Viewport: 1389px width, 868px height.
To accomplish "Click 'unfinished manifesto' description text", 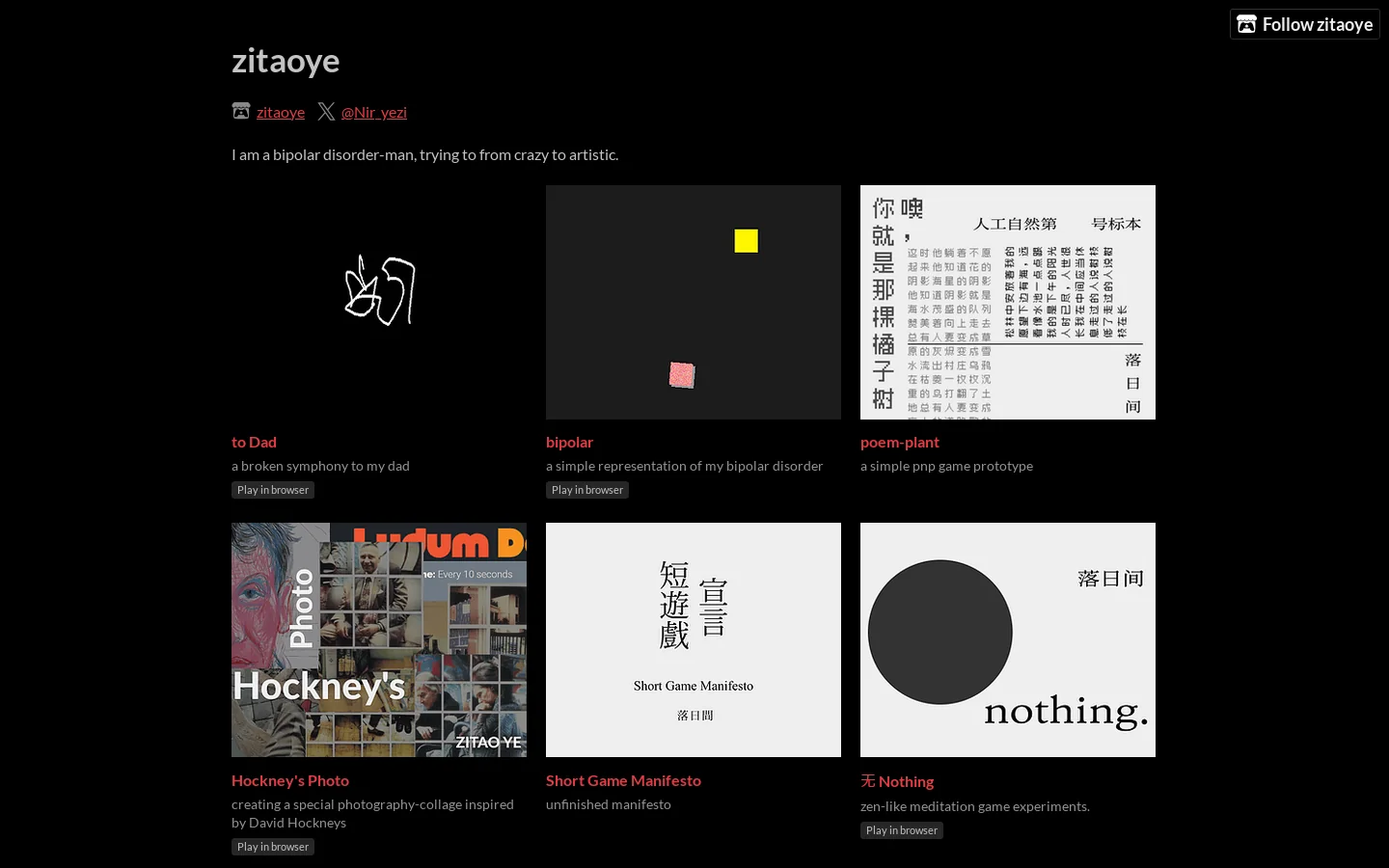I will click(x=609, y=804).
